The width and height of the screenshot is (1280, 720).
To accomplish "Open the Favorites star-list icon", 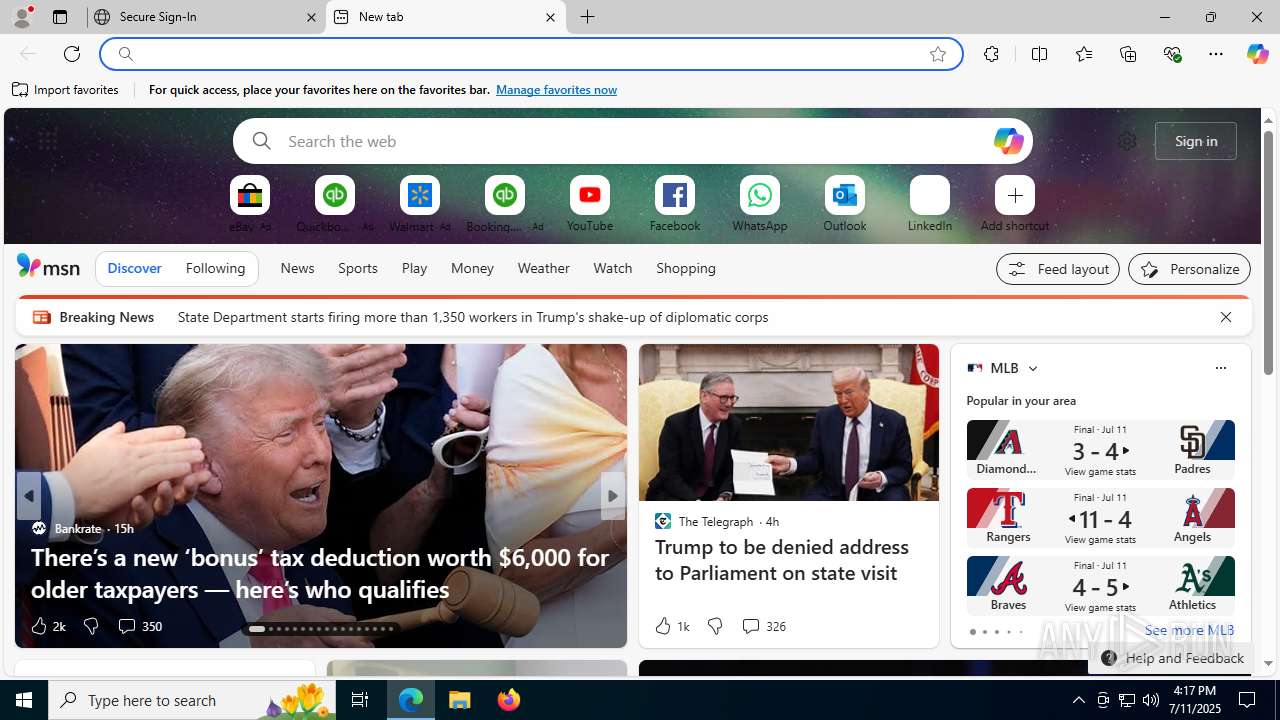I will pyautogui.click(x=1083, y=54).
